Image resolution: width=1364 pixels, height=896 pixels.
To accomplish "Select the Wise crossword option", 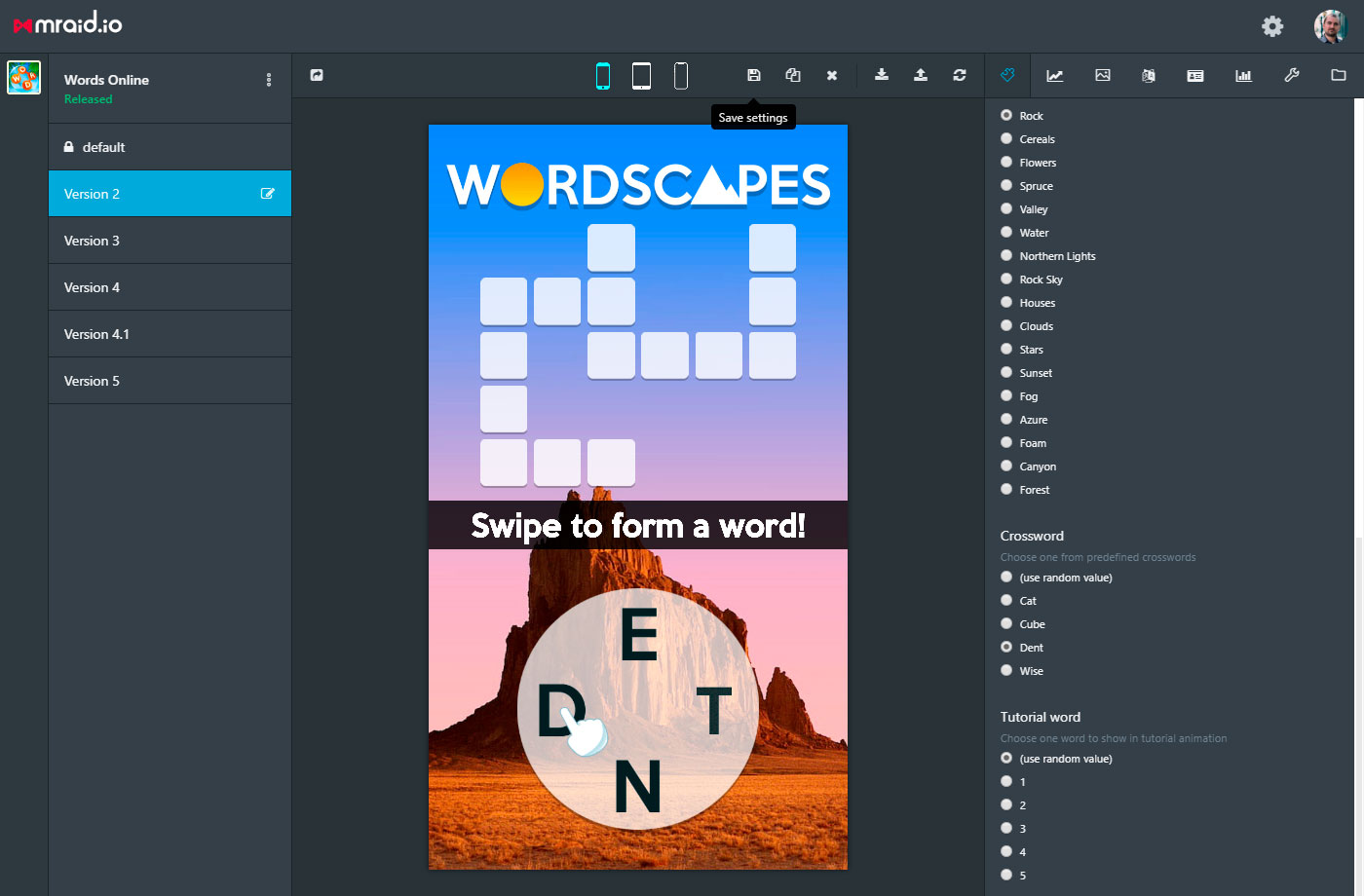I will (x=1006, y=670).
